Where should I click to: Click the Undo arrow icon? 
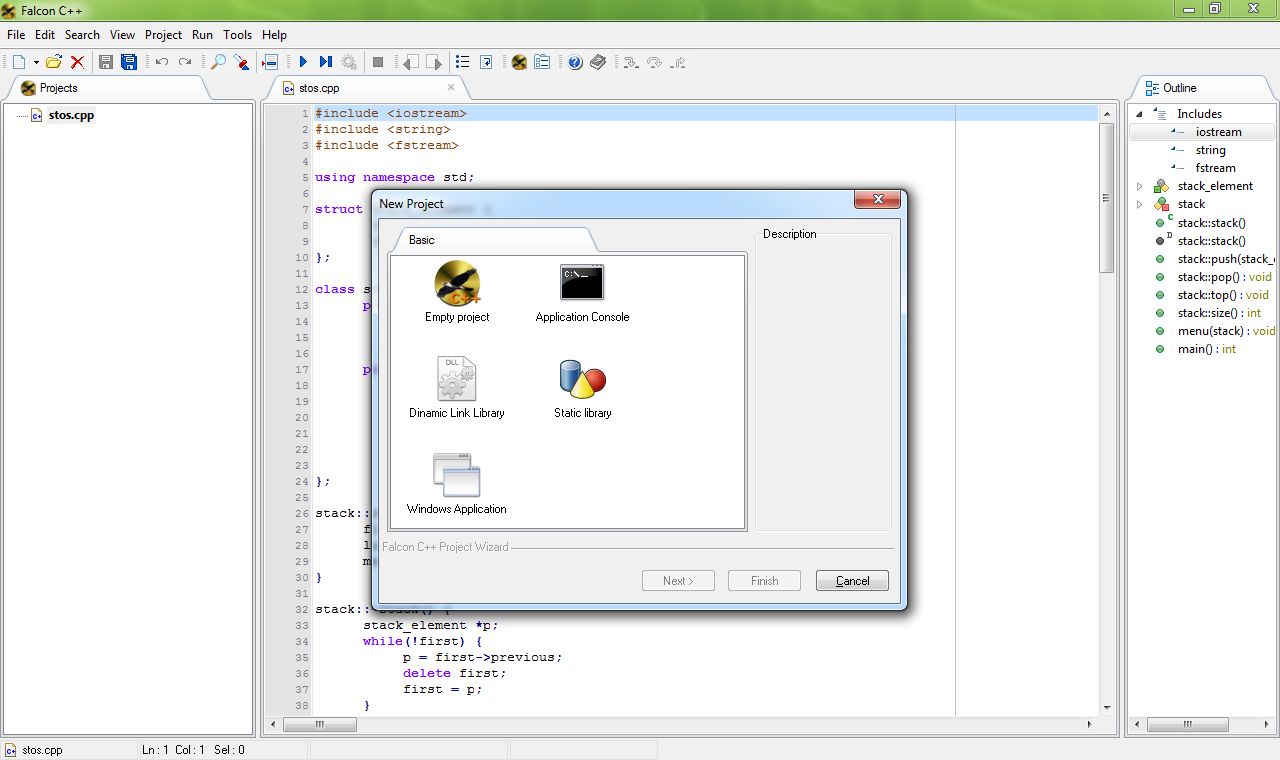[x=162, y=62]
